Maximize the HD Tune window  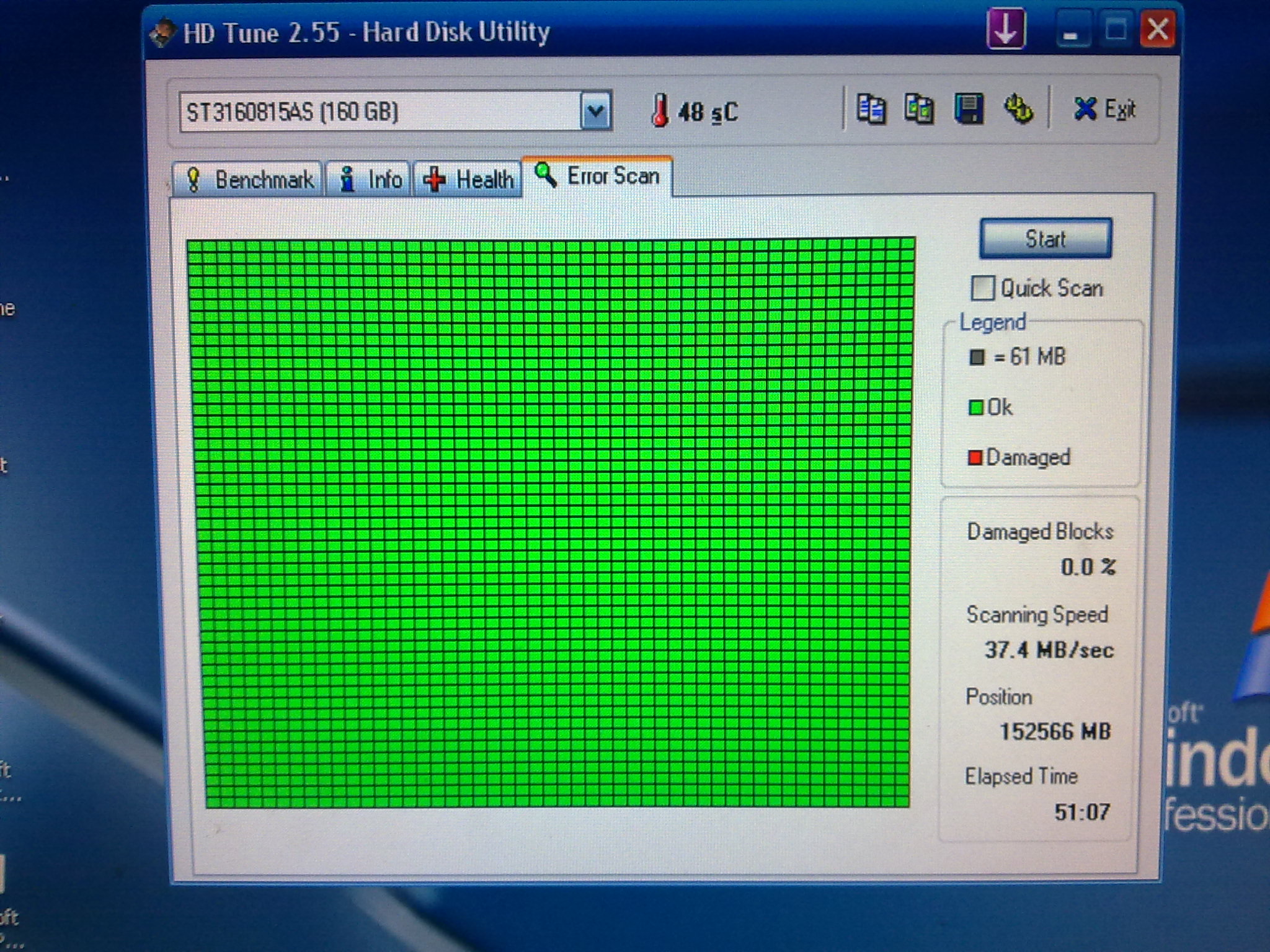tap(1116, 29)
